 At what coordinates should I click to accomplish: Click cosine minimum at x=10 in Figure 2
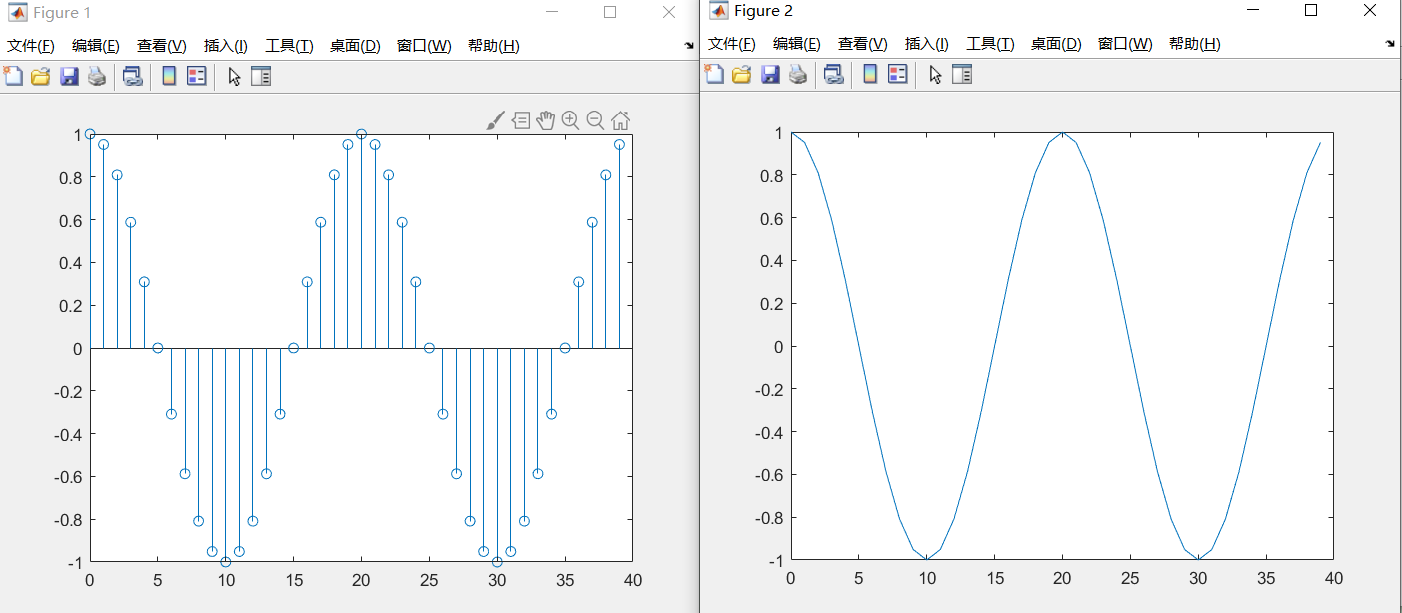tap(927, 559)
